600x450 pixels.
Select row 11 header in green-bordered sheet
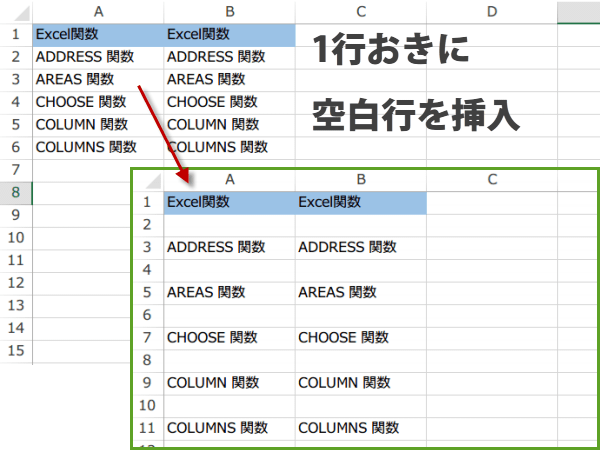coord(148,429)
